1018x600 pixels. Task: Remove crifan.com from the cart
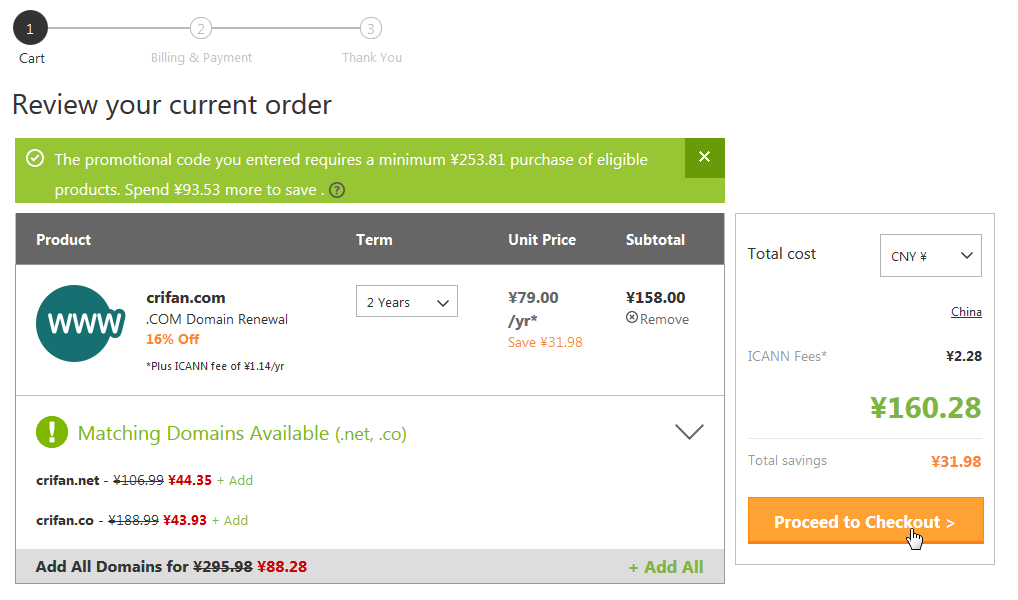pos(657,319)
